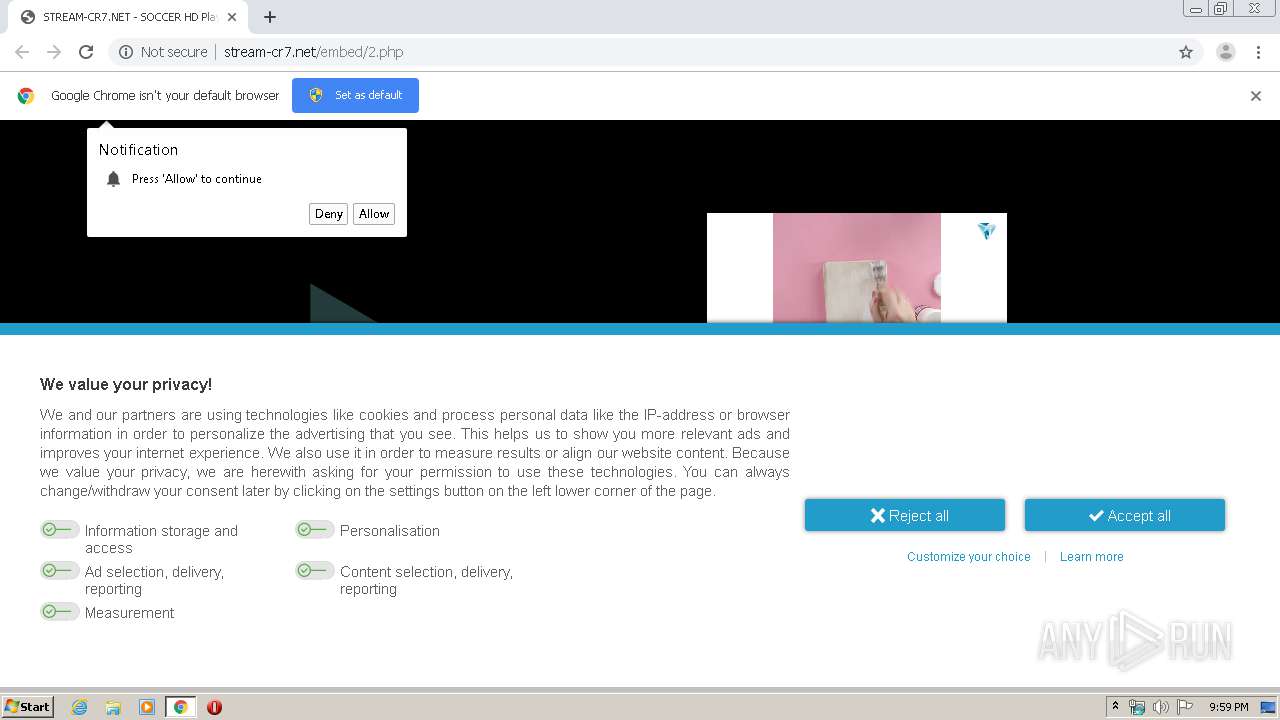Image resolution: width=1280 pixels, height=720 pixels.
Task: Dismiss the default browser info bar
Action: (1256, 96)
